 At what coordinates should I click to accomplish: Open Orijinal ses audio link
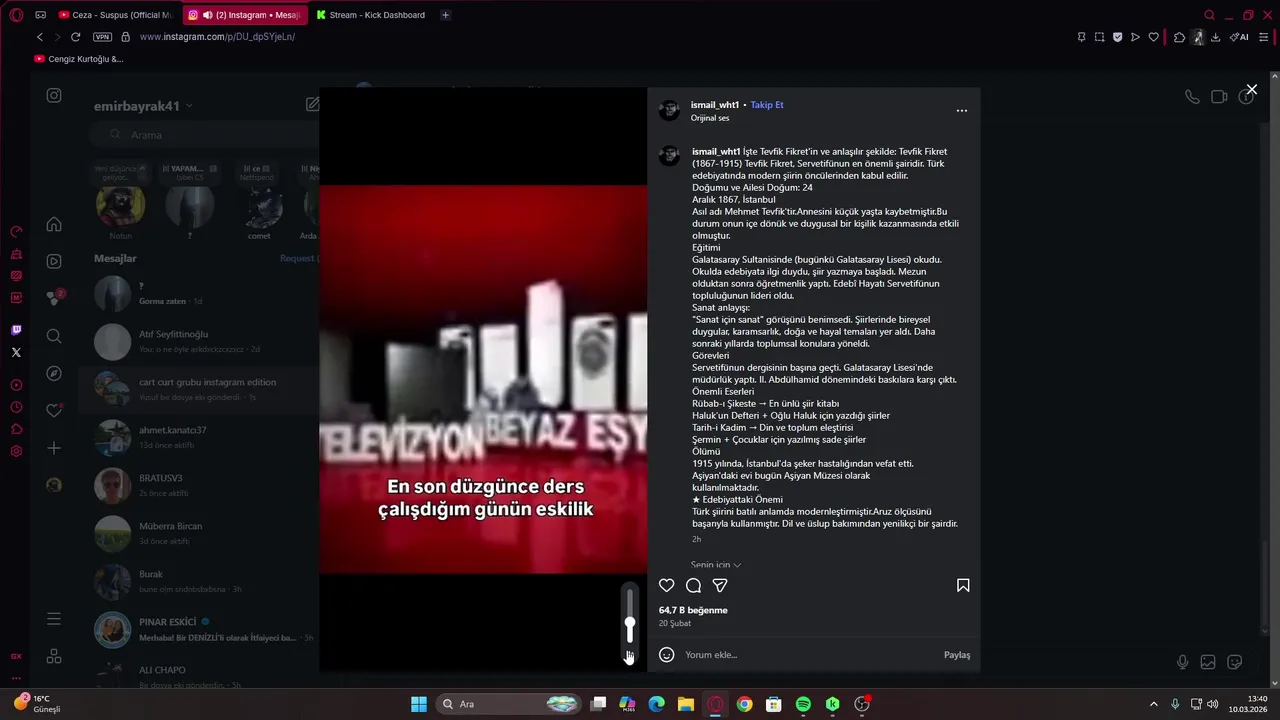(x=710, y=118)
